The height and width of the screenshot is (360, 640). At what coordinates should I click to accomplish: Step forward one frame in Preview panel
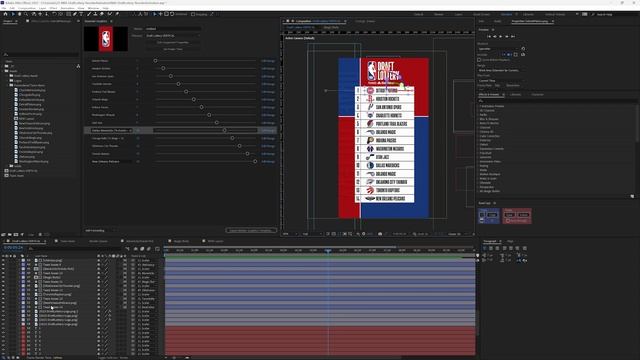pyautogui.click(x=507, y=36)
